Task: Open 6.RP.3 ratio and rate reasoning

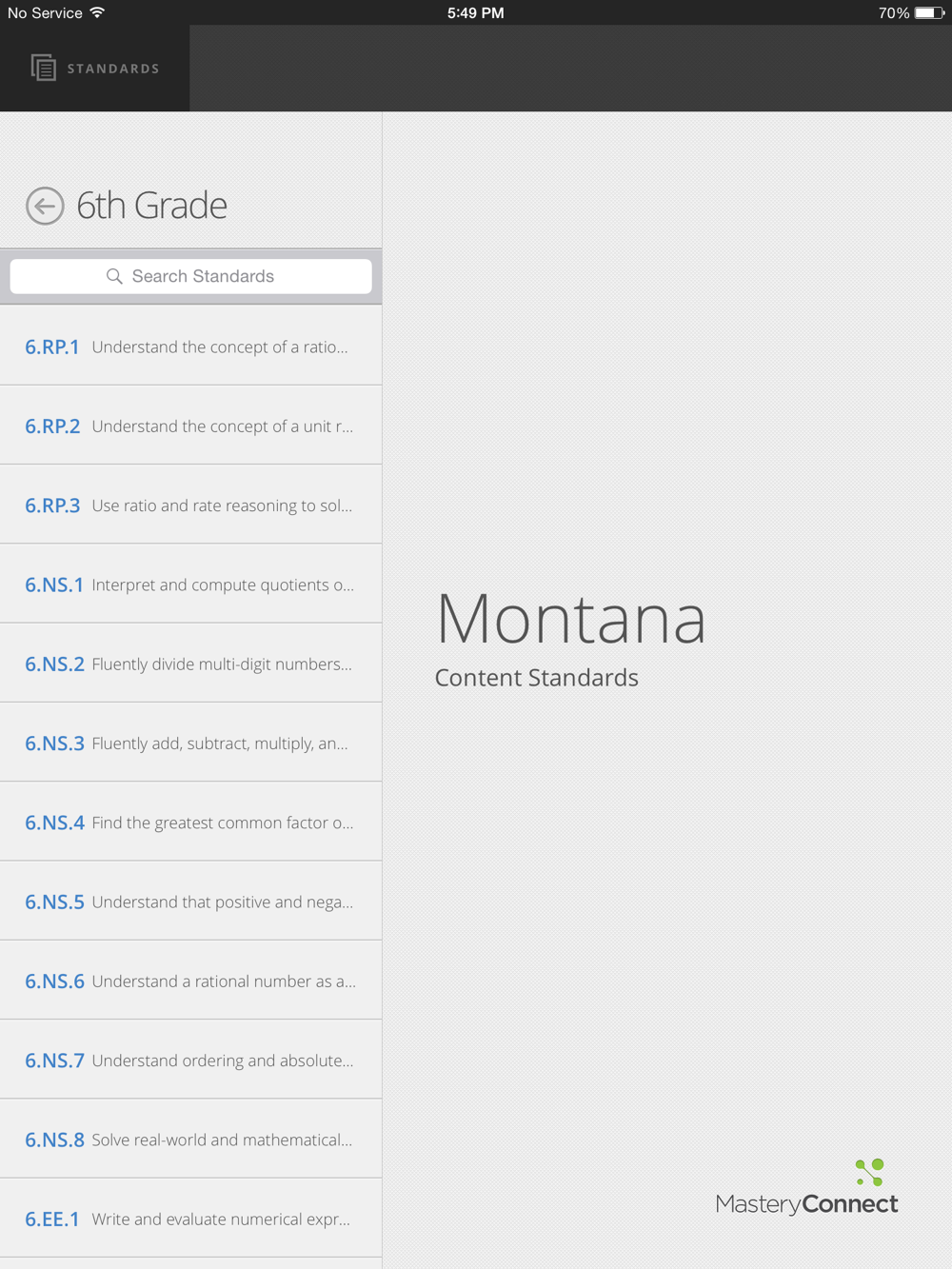Action: (190, 505)
